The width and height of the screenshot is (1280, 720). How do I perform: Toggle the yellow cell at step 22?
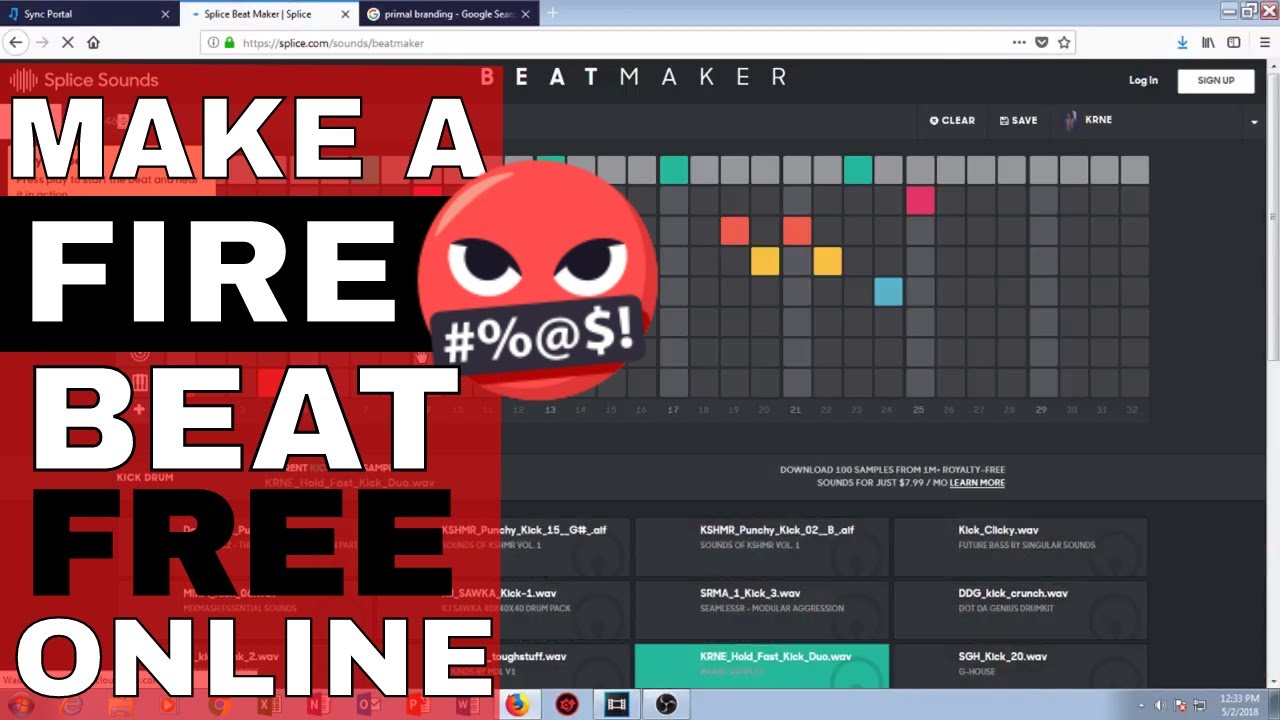tap(827, 261)
